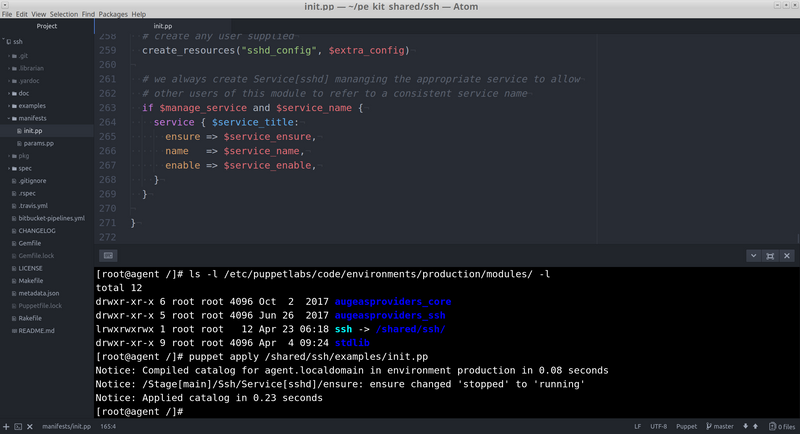This screenshot has height=434, width=800.
Task: Open metadata.json in the tree
Action: (x=39, y=293)
